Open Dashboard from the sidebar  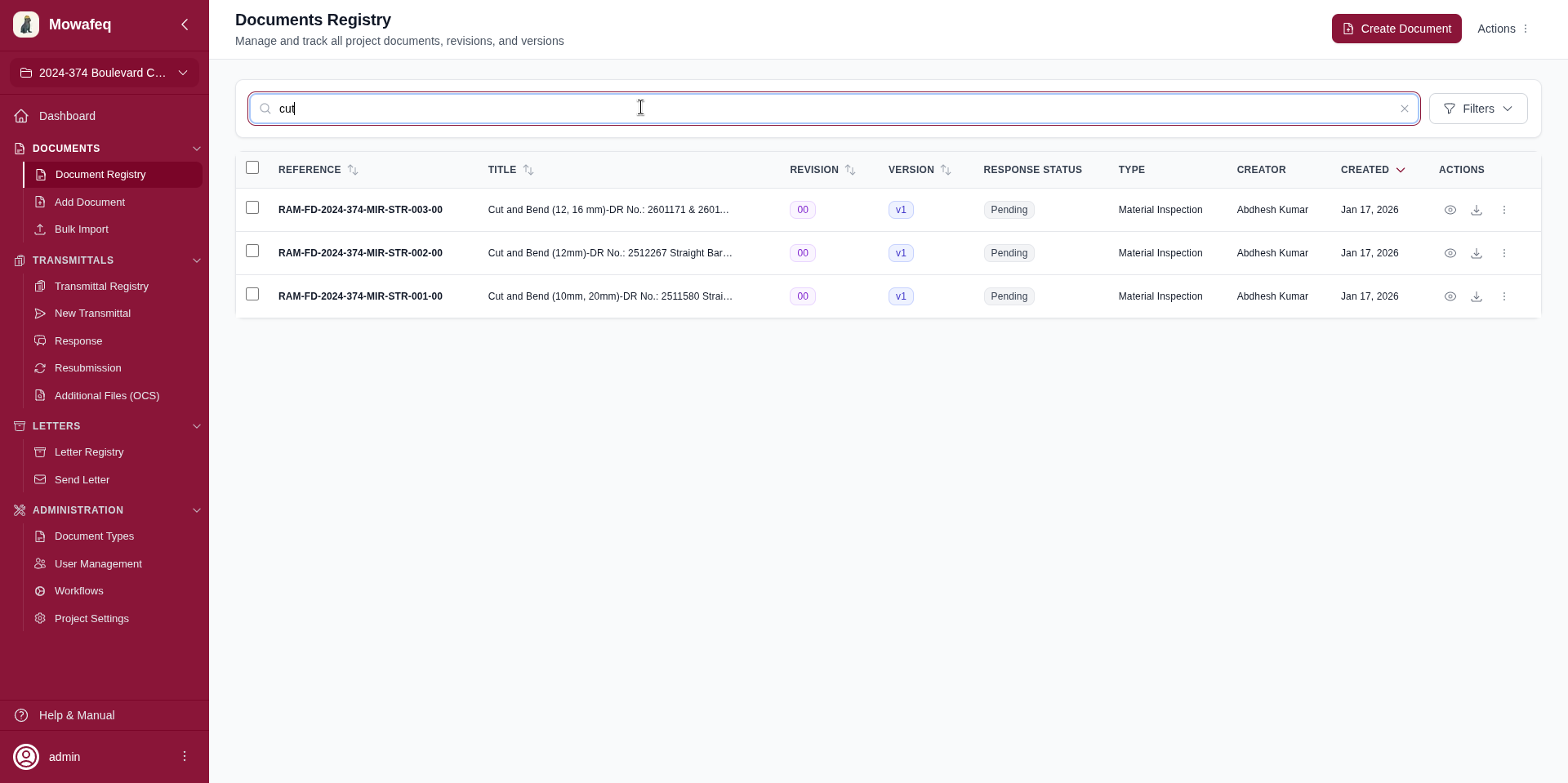tap(65, 116)
